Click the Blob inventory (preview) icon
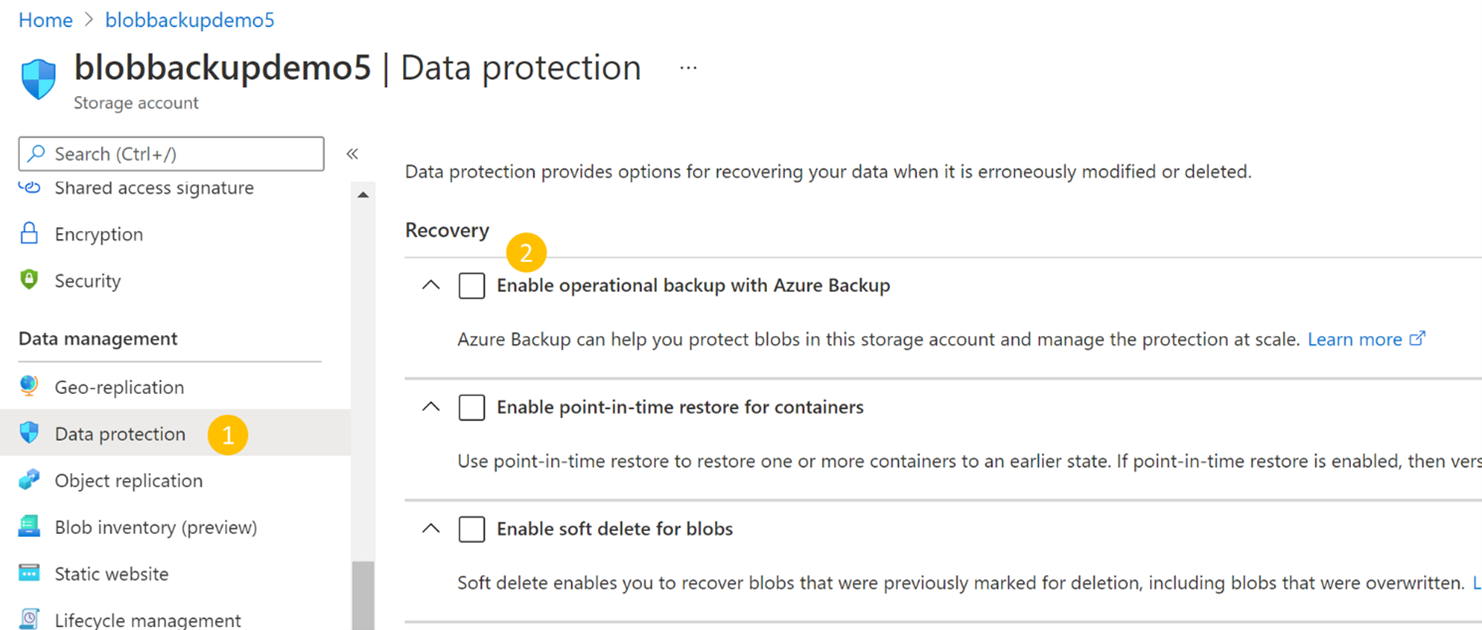Viewport: 1482px width, 630px height. (29, 527)
